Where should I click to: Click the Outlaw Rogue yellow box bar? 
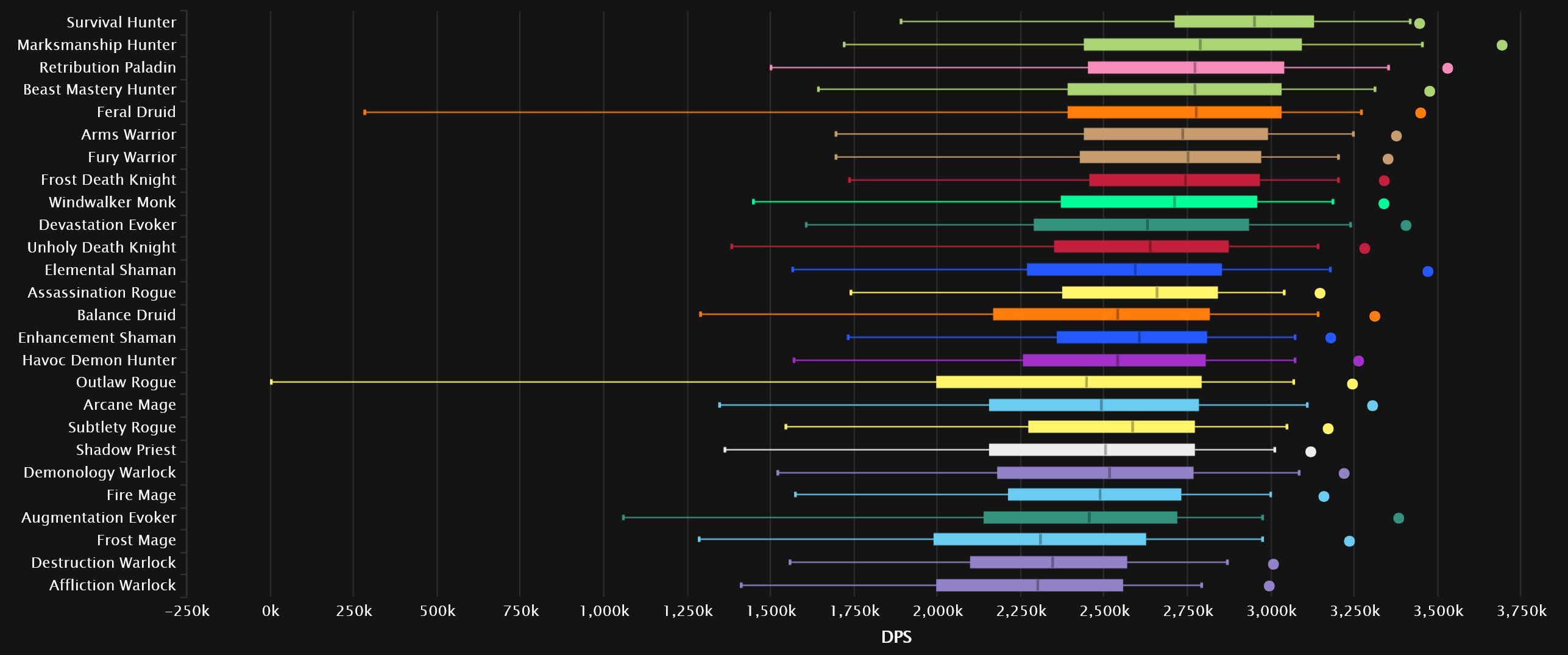[x=1069, y=382]
